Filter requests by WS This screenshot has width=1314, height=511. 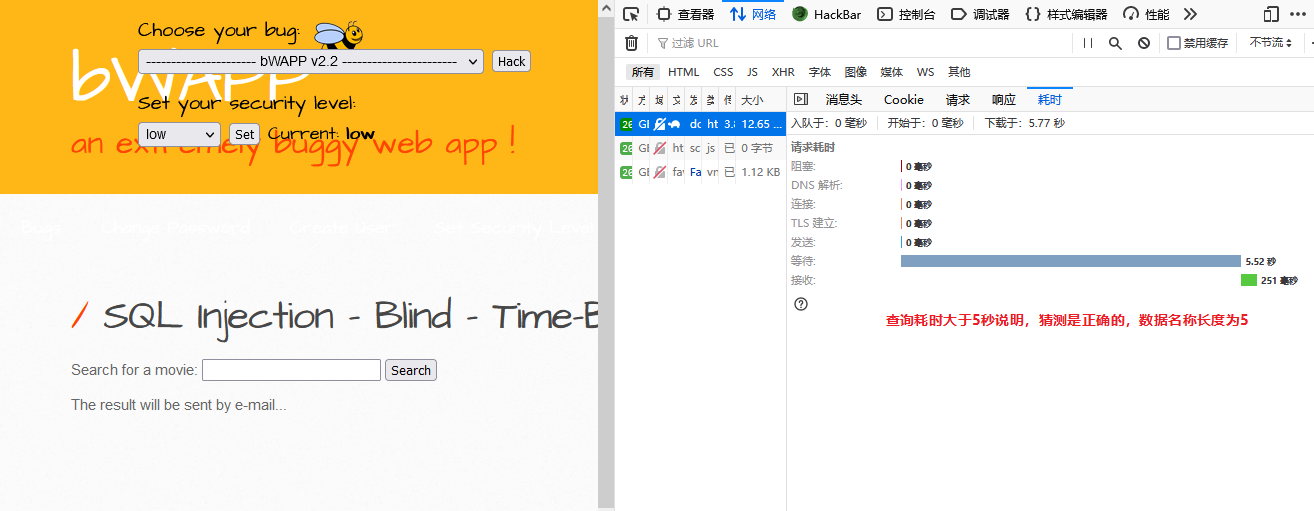(926, 72)
